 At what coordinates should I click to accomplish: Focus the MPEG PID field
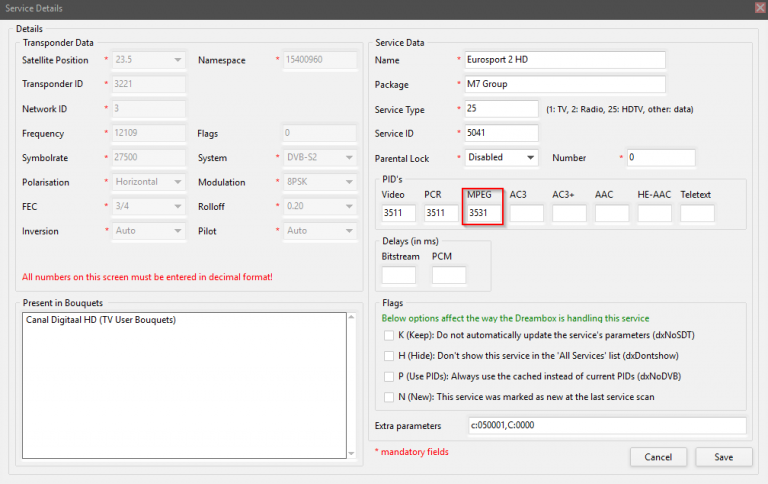[484, 213]
